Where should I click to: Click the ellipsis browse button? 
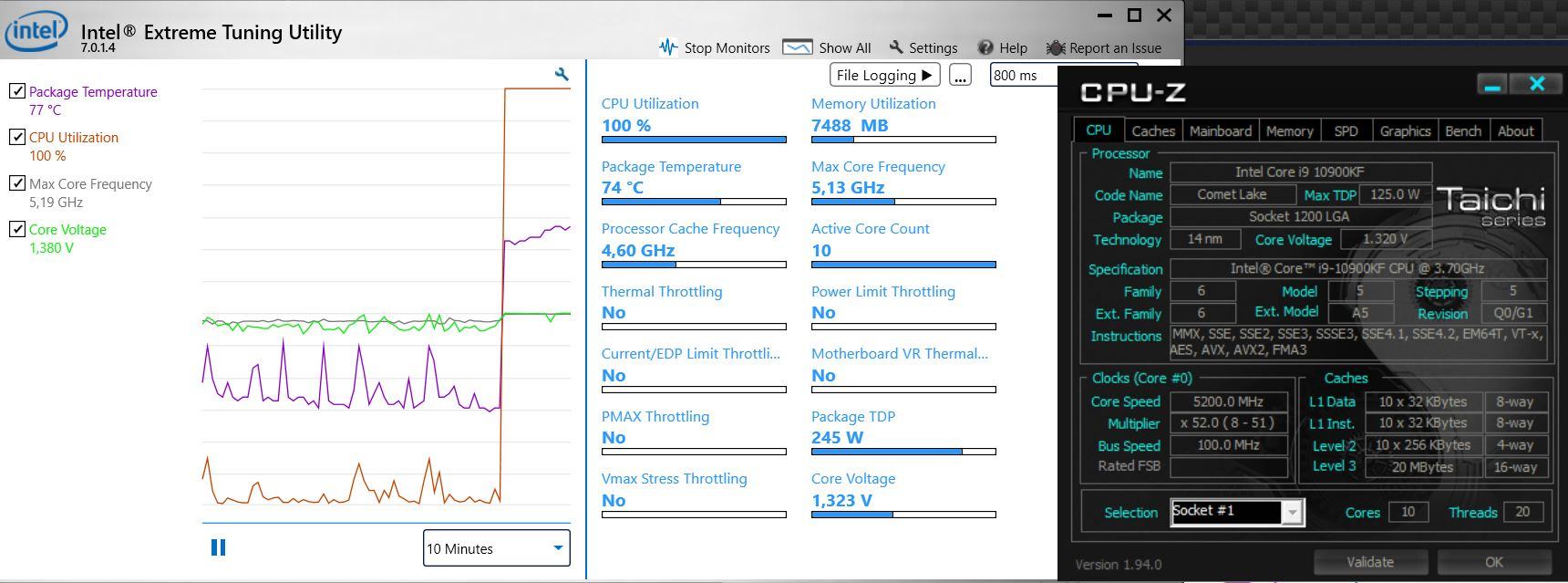[960, 76]
